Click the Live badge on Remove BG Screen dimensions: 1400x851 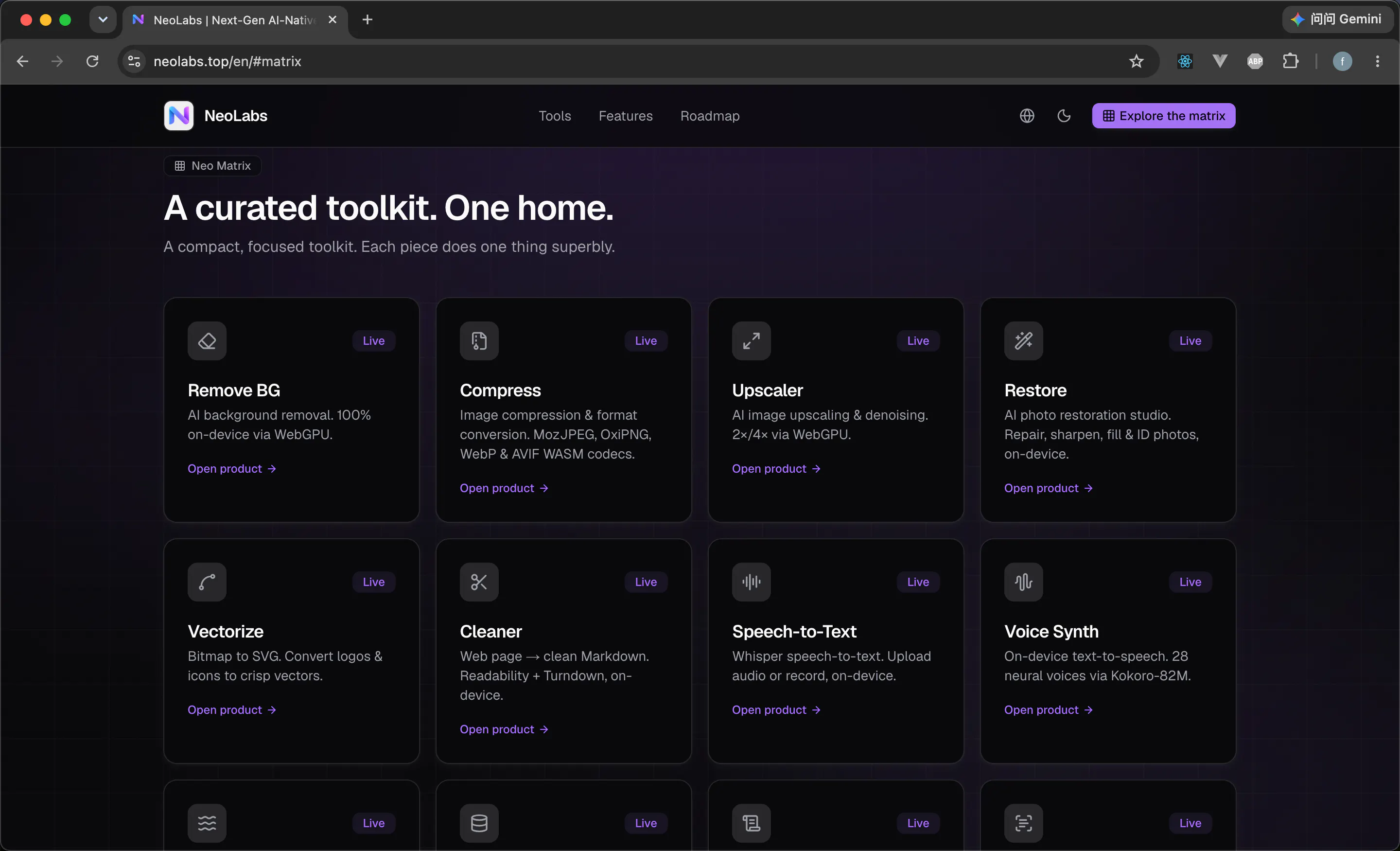pyautogui.click(x=374, y=341)
